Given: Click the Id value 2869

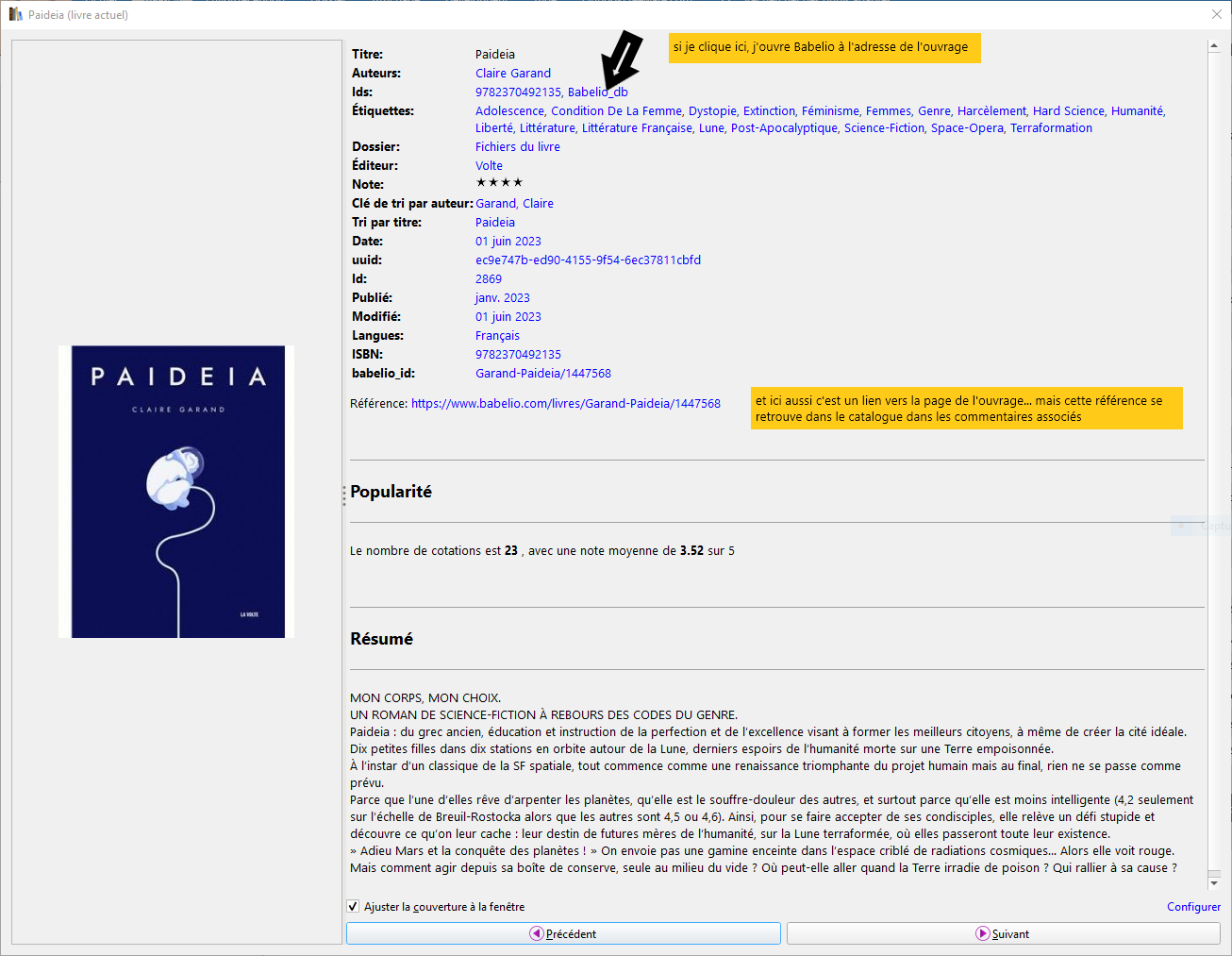Looking at the screenshot, I should tap(489, 278).
